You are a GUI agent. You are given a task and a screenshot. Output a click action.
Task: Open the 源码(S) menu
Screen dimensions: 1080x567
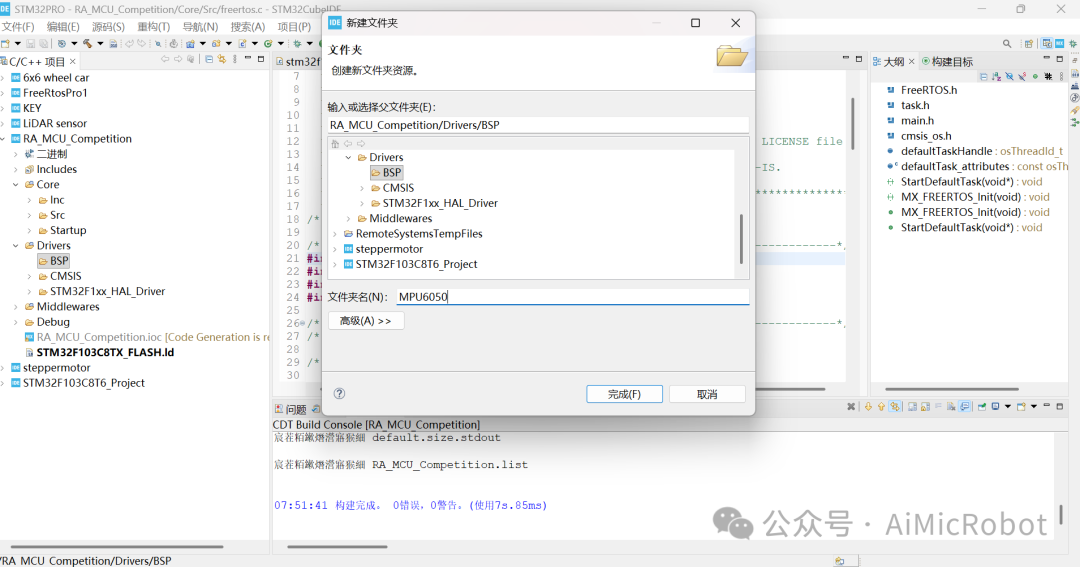(108, 27)
